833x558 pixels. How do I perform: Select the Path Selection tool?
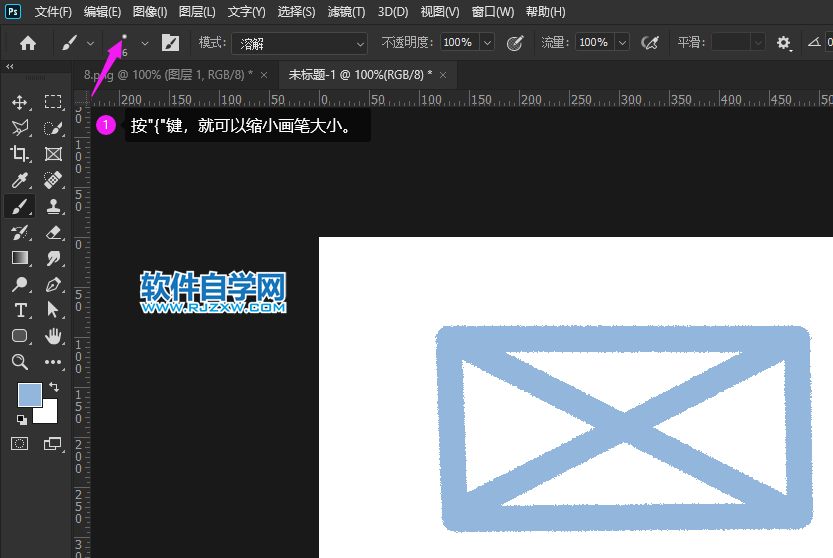(53, 310)
